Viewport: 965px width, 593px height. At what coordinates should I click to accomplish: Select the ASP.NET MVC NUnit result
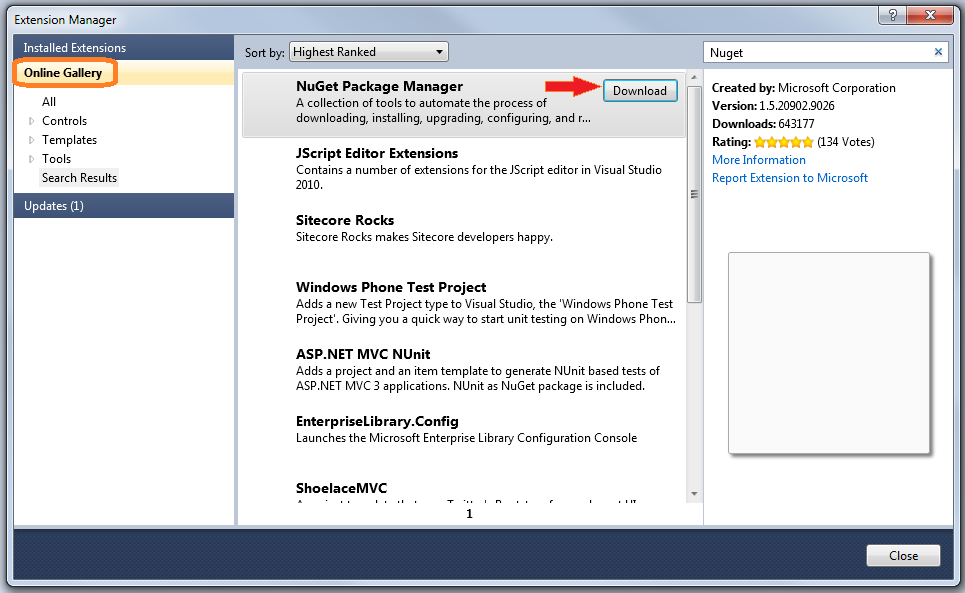coord(463,370)
